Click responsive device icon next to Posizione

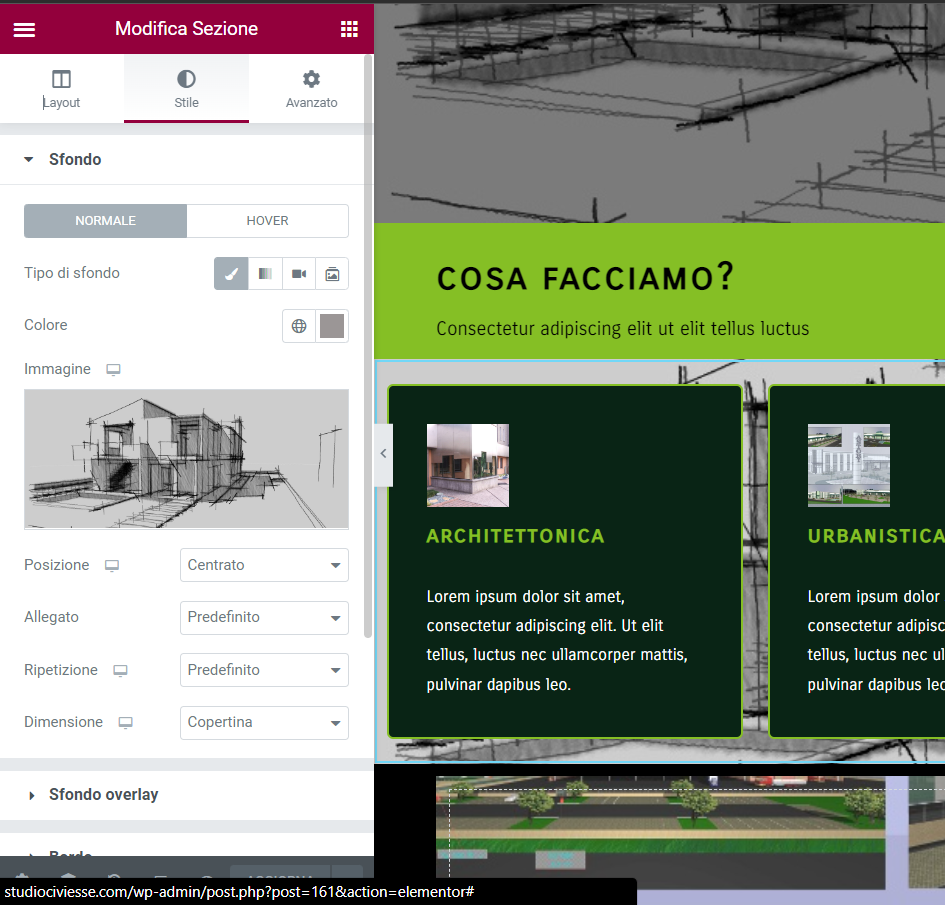point(112,566)
